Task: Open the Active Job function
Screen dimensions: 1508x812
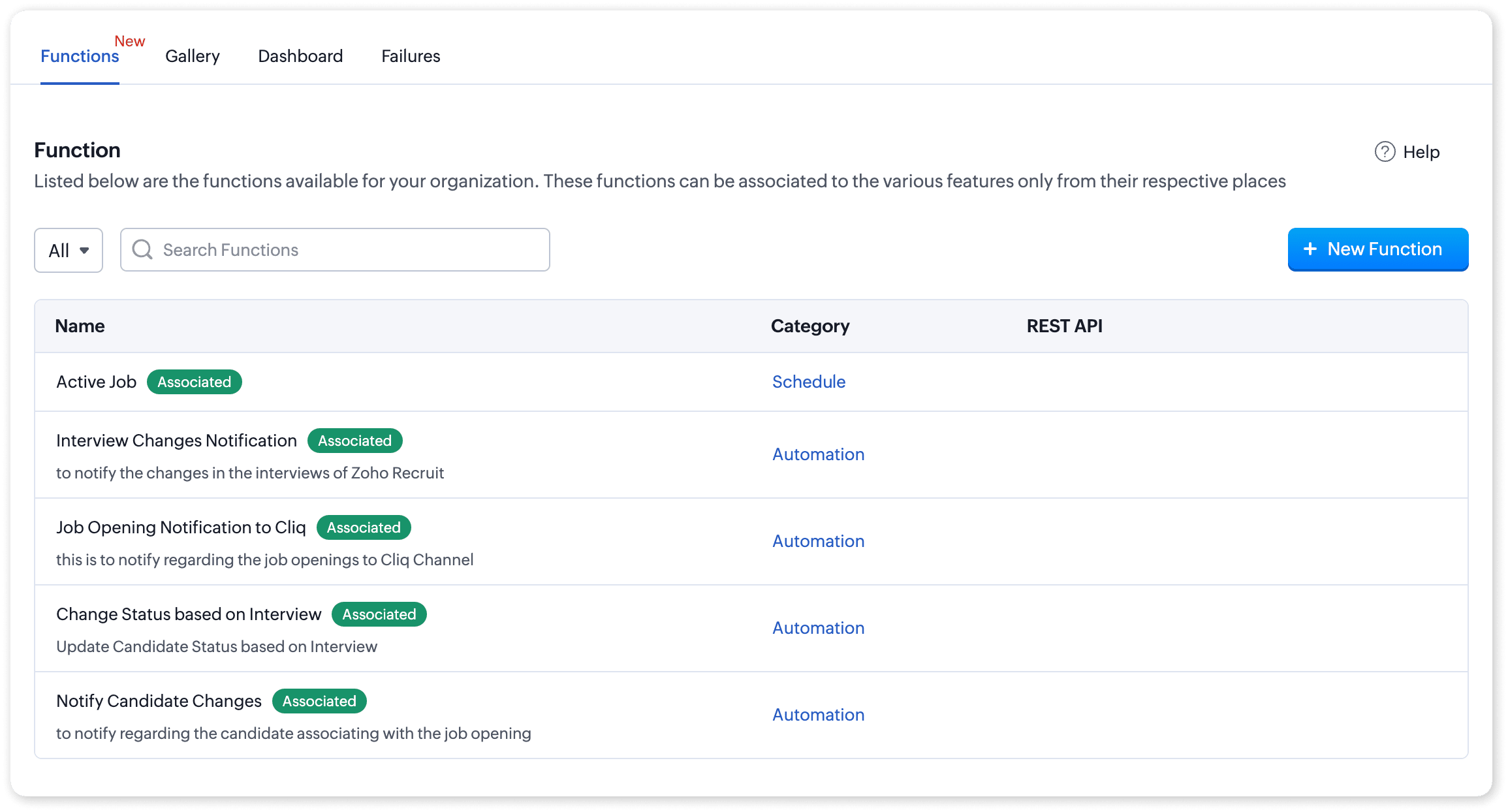Action: 96,382
